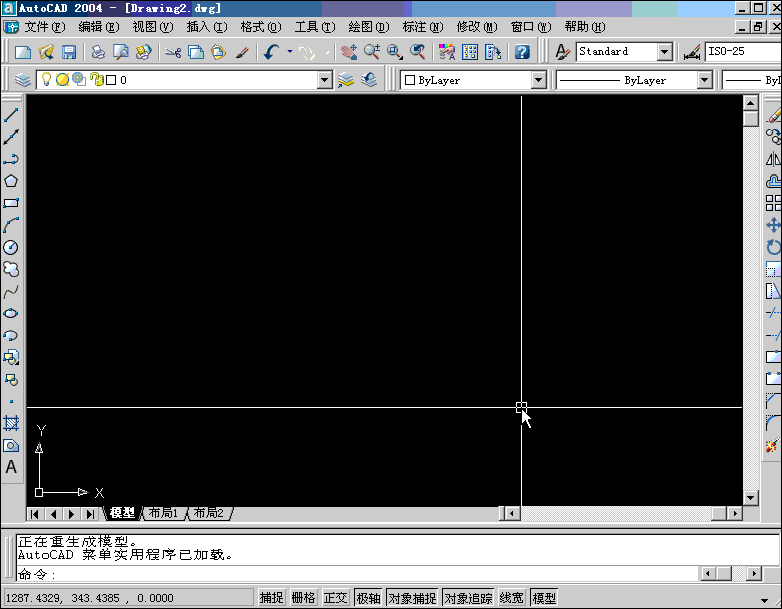The width and height of the screenshot is (782, 609).
Task: Toggle 栅格 grid display in status bar
Action: coord(303,598)
